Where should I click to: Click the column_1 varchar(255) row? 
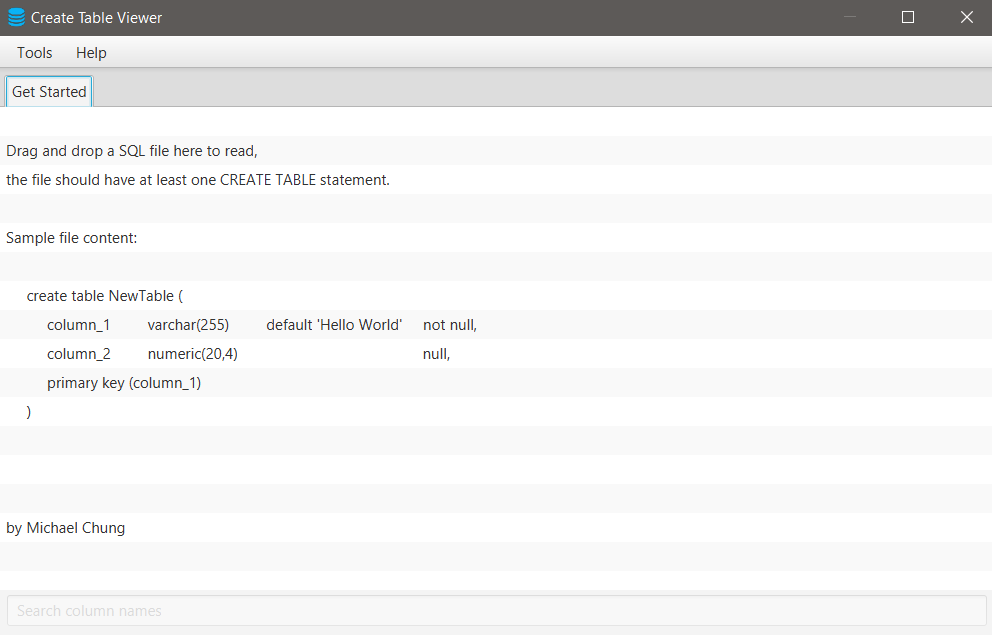(x=496, y=325)
